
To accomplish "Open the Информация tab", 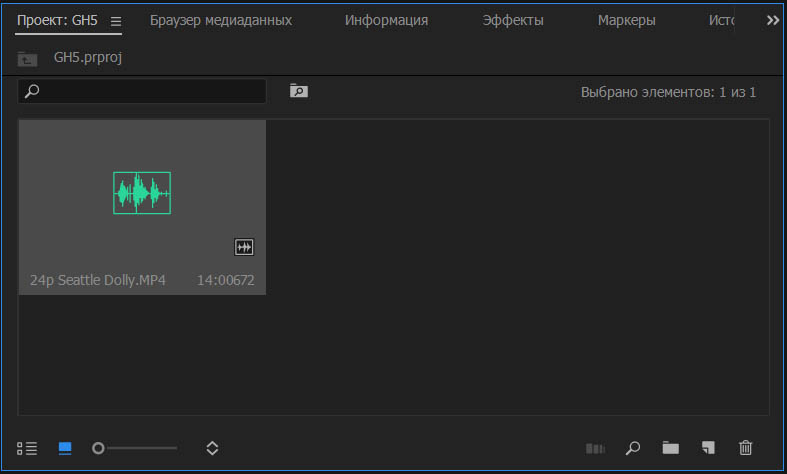I will pyautogui.click(x=386, y=21).
